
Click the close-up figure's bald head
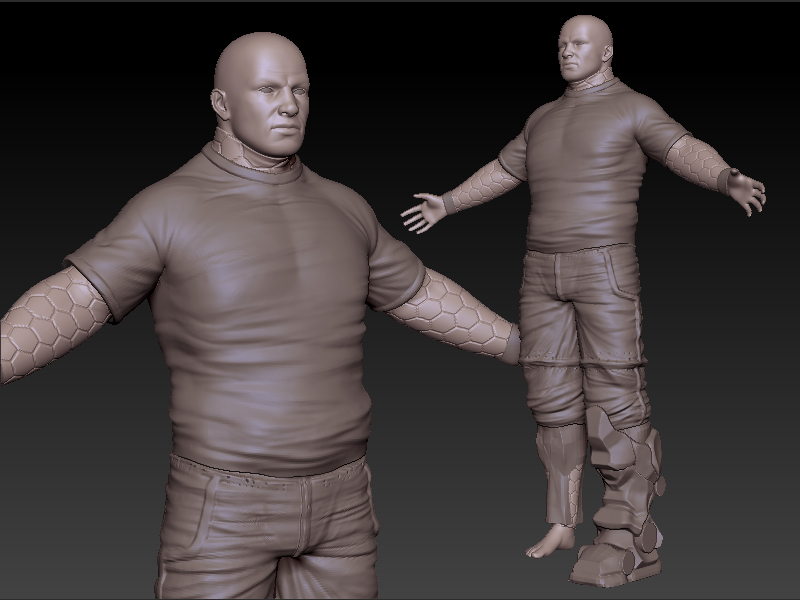click(261, 93)
